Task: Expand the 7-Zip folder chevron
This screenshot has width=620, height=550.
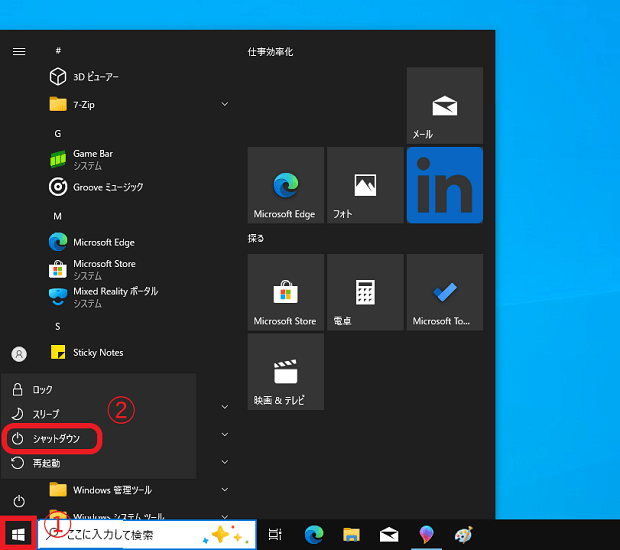Action: [224, 104]
